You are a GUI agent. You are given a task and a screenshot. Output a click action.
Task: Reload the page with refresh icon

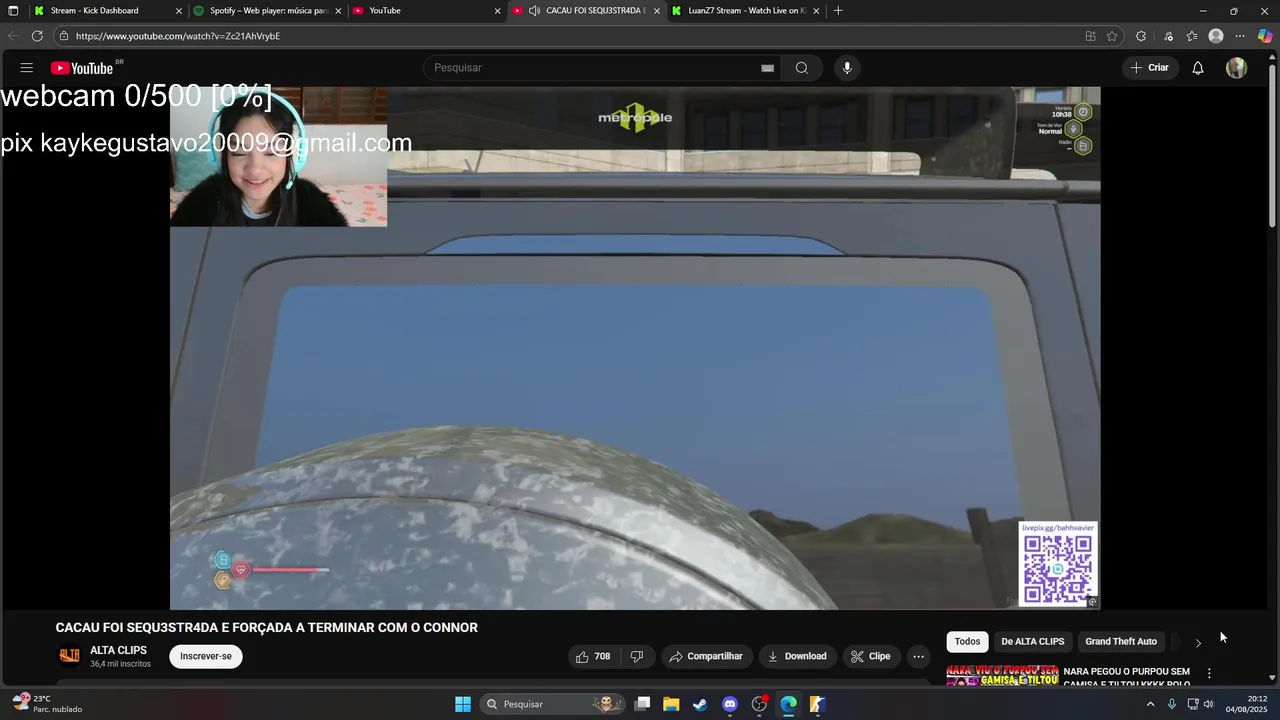[x=37, y=36]
